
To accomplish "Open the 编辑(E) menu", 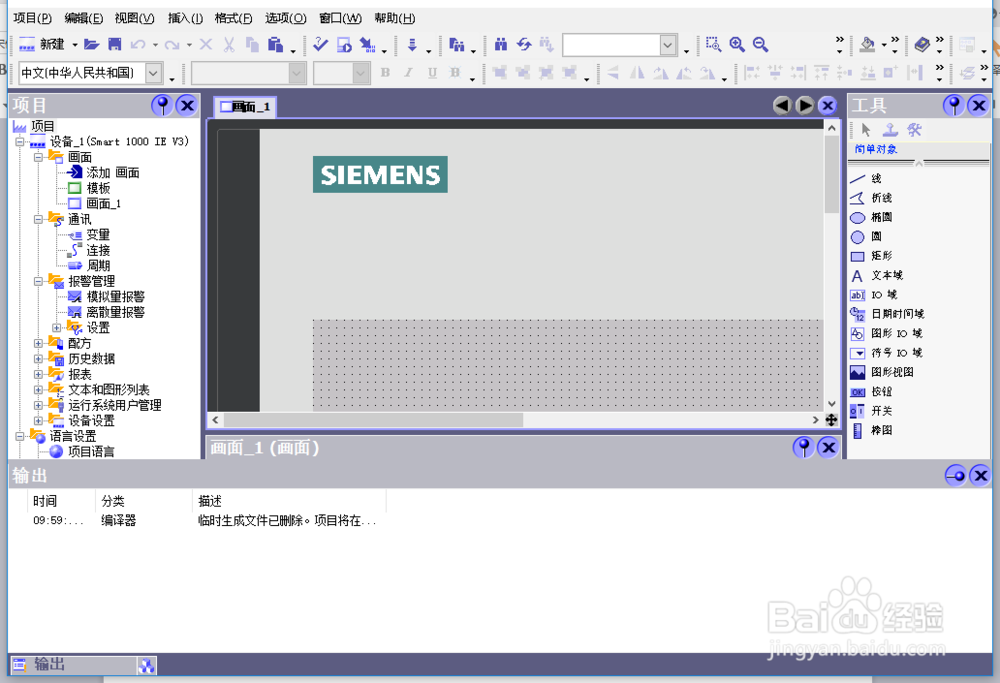I will (84, 18).
